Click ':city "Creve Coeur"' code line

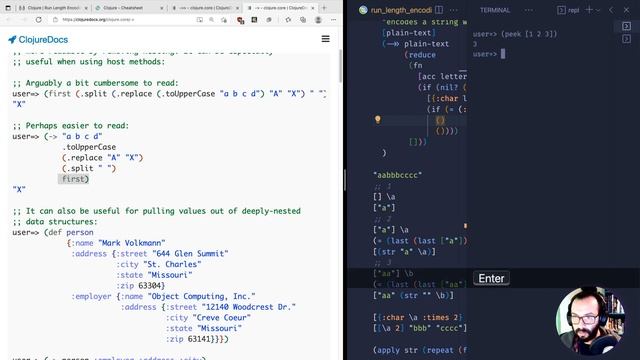pos(208,318)
